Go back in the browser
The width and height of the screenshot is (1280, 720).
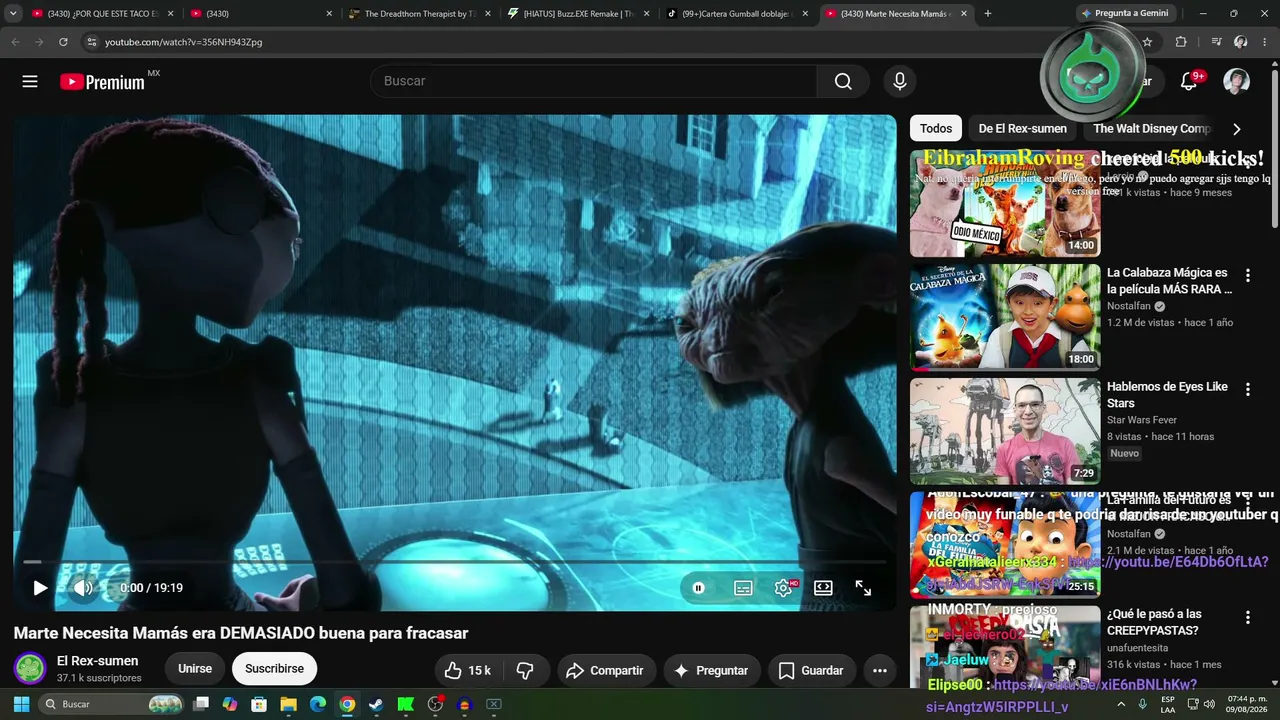coord(15,42)
